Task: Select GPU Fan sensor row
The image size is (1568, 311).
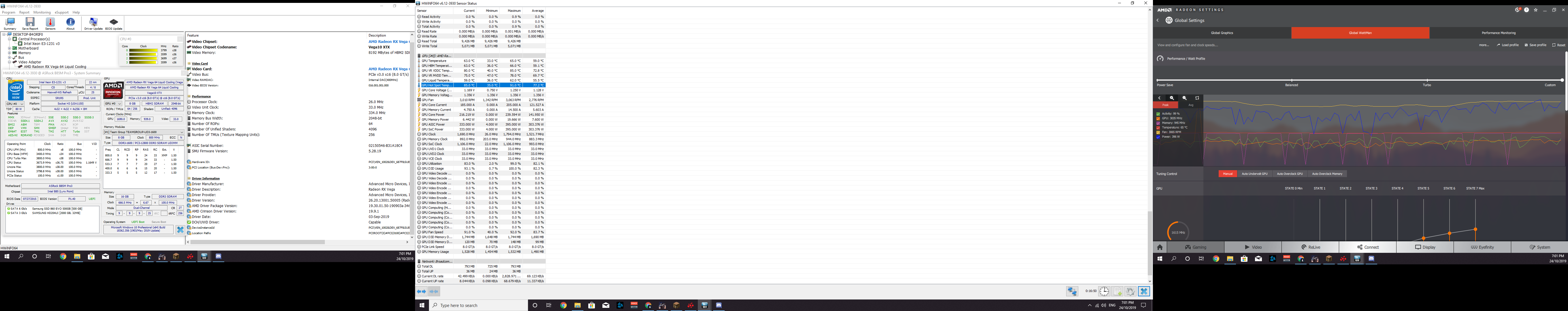Action: click(481, 100)
